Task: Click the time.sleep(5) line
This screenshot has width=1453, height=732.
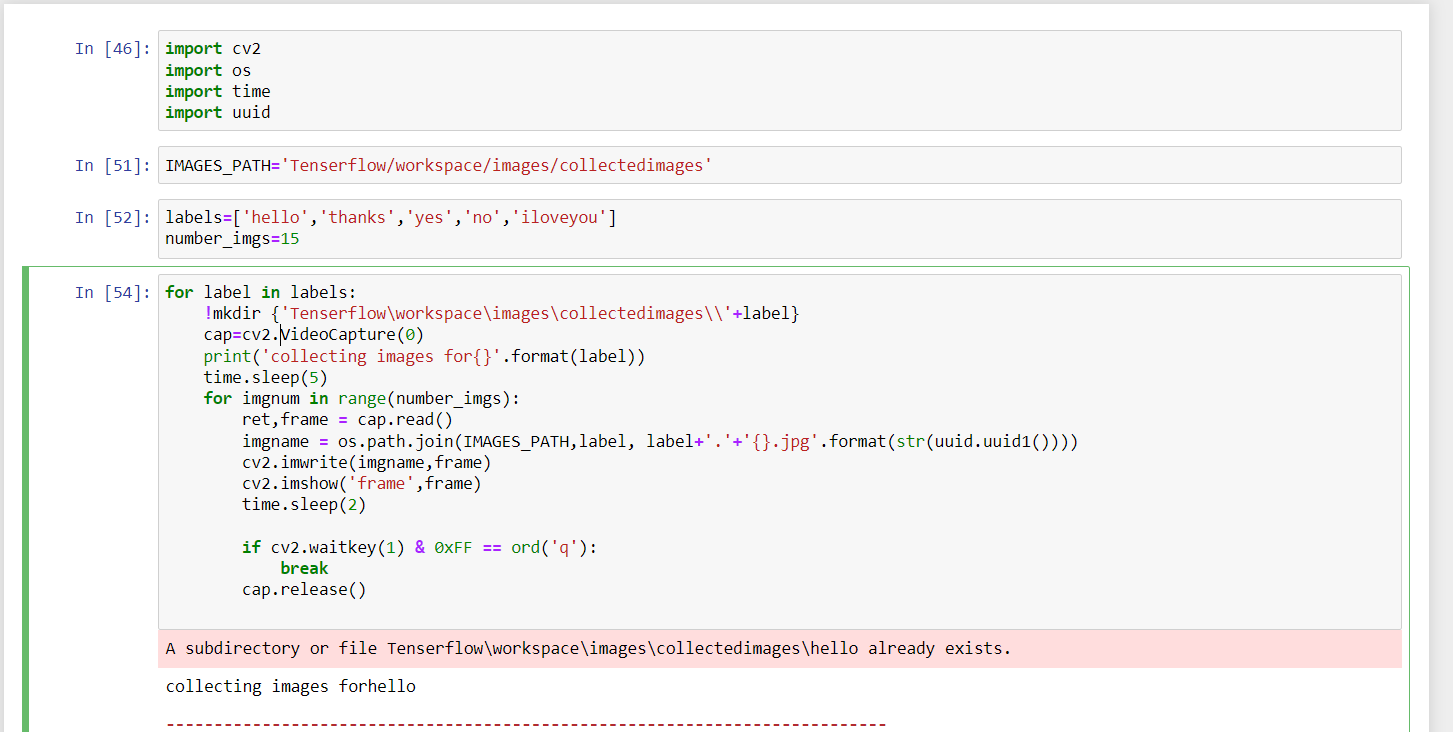Action: click(266, 377)
